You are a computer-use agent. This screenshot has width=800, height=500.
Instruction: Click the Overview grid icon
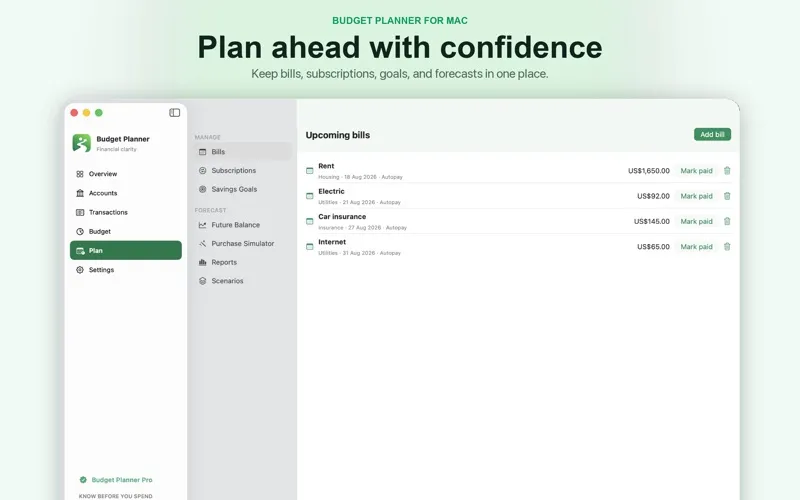click(80, 174)
